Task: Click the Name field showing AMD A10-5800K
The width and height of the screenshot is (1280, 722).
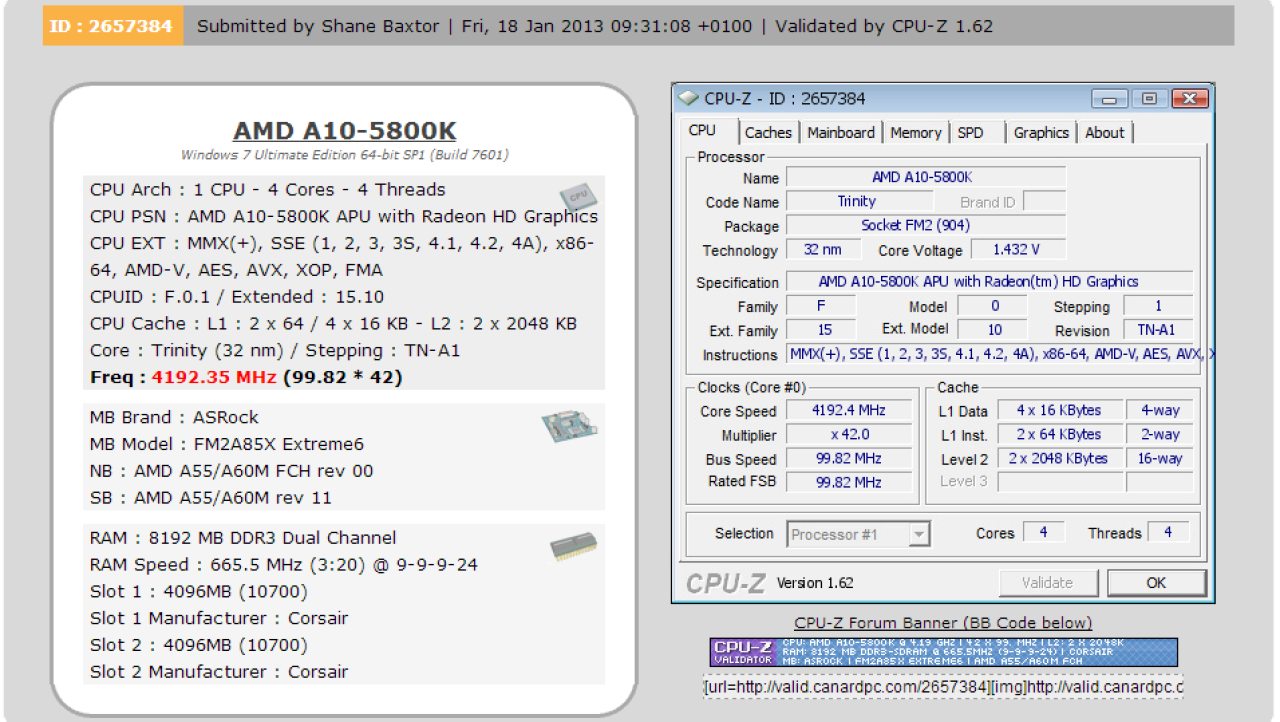Action: click(926, 177)
